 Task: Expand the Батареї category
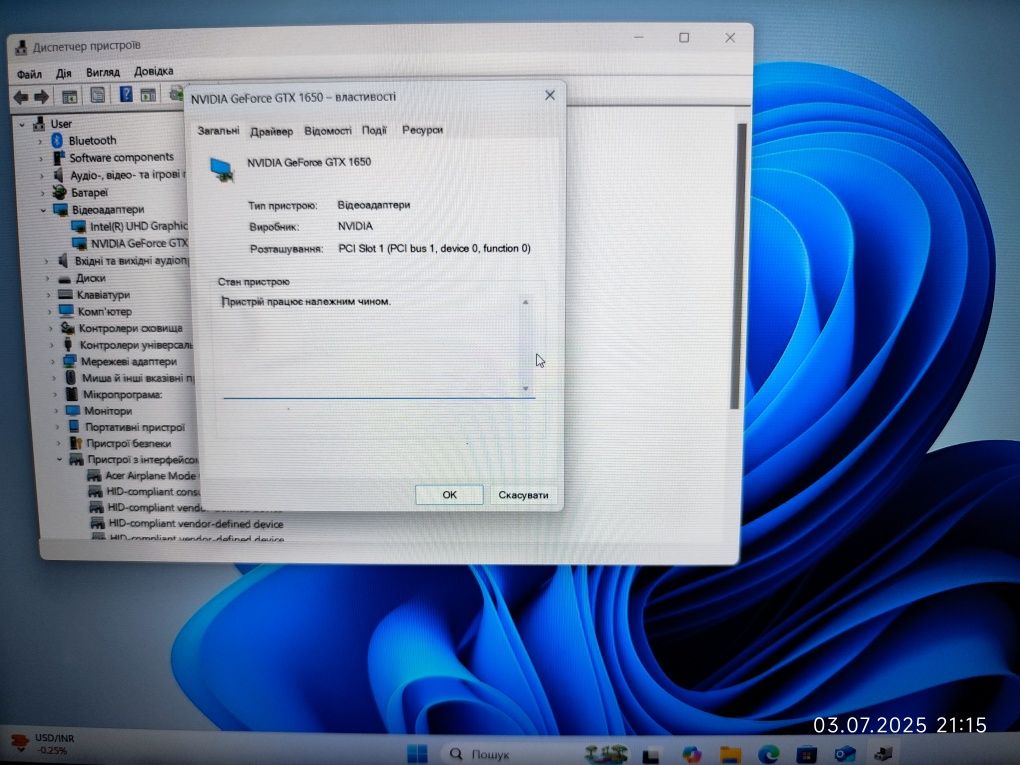click(43, 193)
